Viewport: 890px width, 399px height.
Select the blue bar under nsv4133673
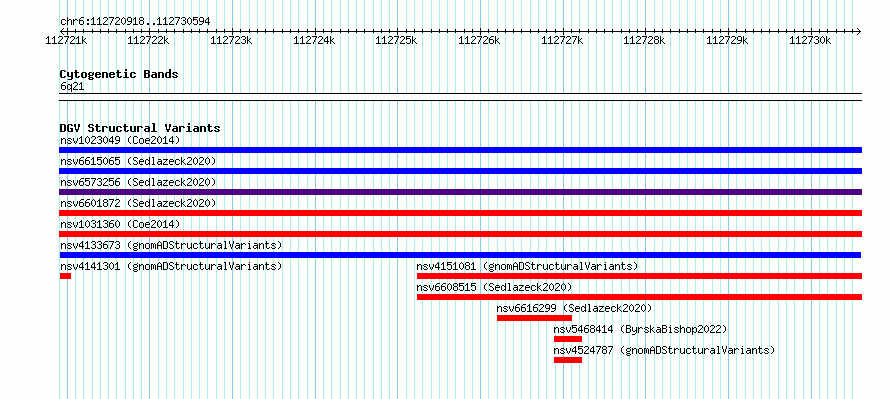coord(460,255)
